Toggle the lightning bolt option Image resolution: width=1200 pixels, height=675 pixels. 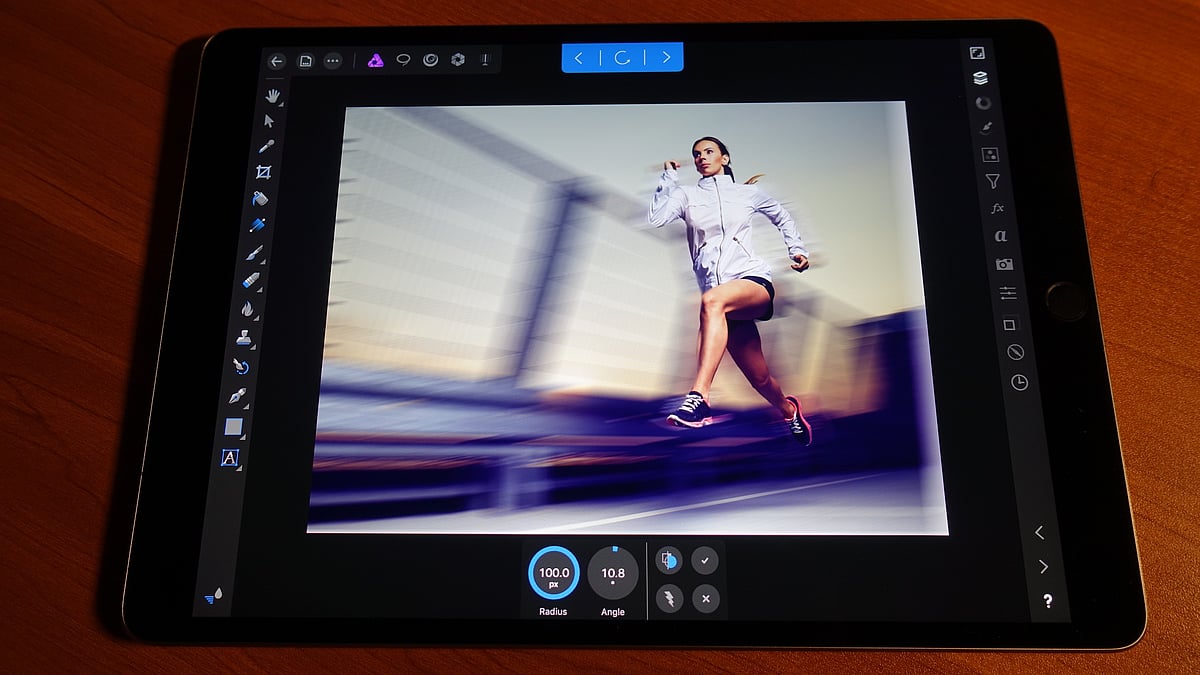click(x=668, y=599)
